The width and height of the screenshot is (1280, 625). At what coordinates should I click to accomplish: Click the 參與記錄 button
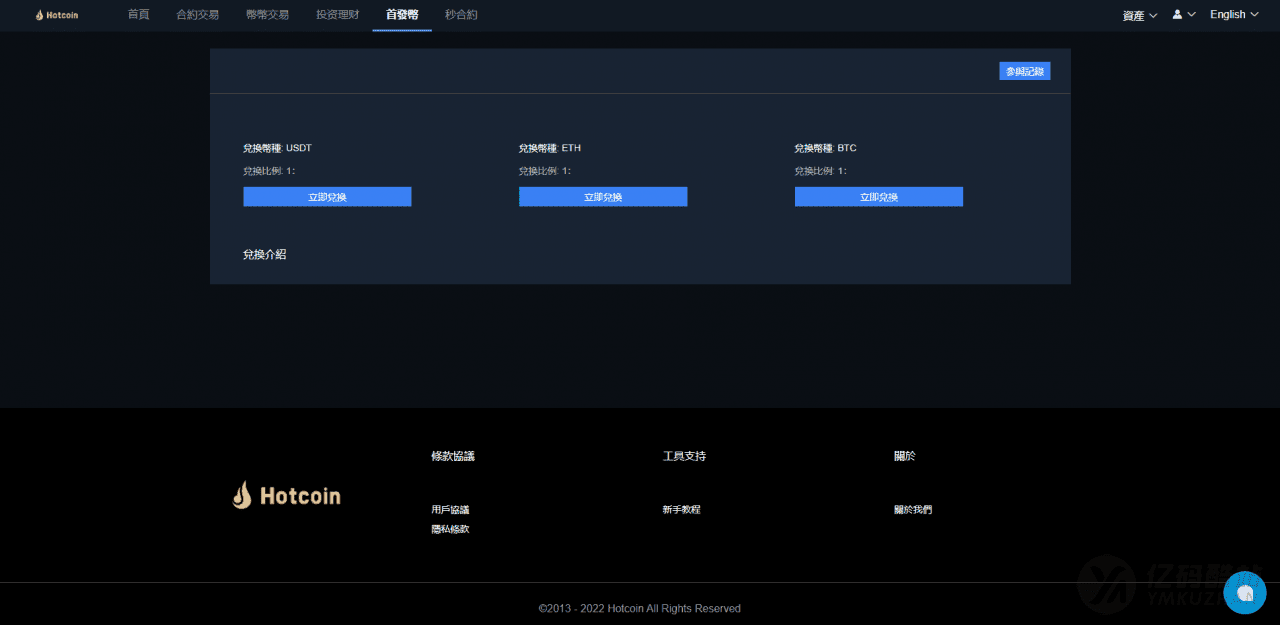pyautogui.click(x=1024, y=70)
